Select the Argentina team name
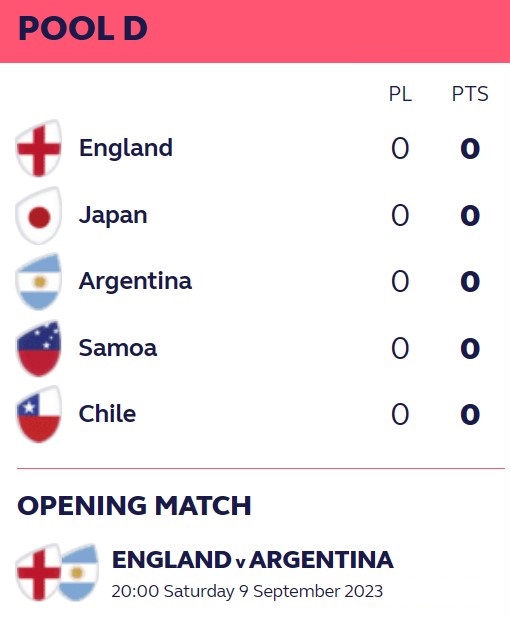Viewport: 510px width, 620px height. point(135,281)
